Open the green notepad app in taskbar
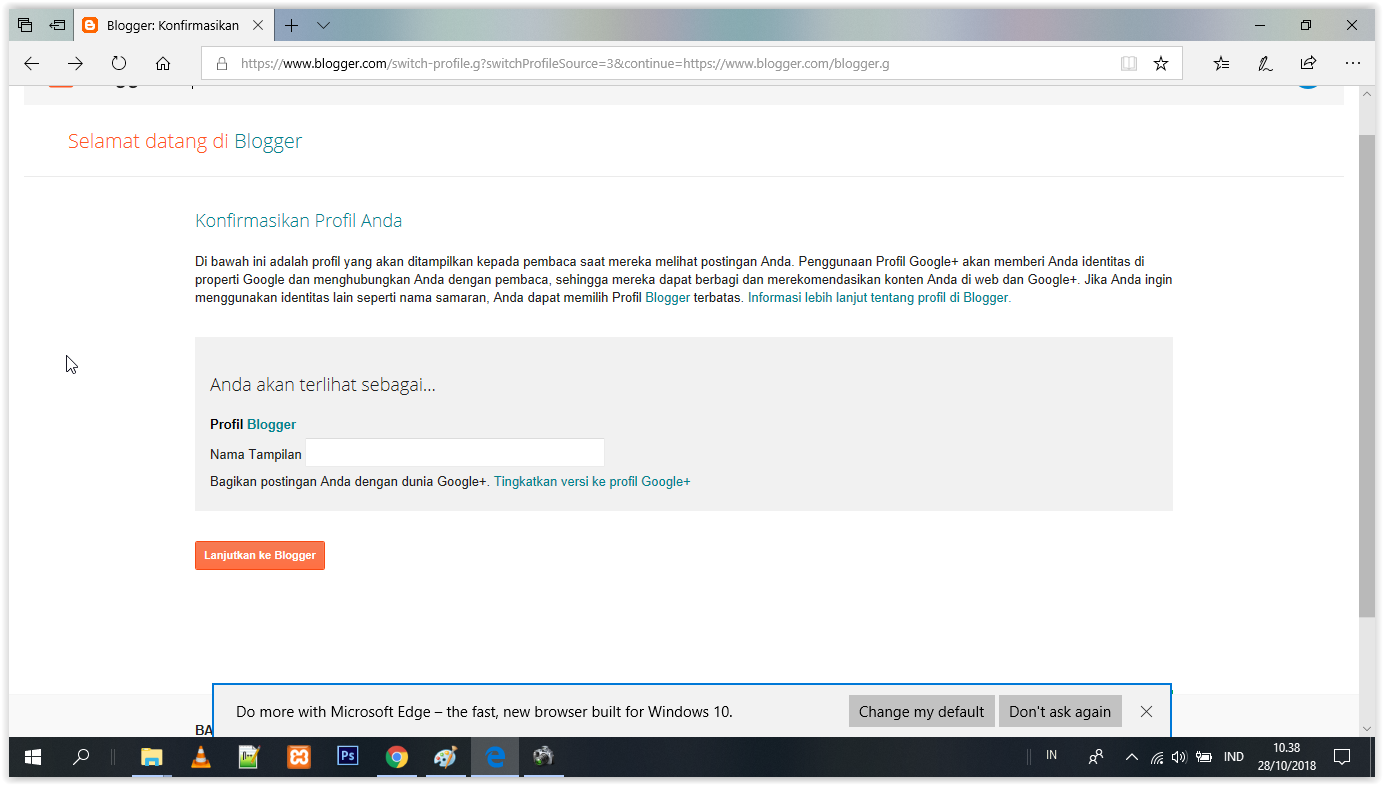This screenshot has width=1383, height=785. (250, 757)
